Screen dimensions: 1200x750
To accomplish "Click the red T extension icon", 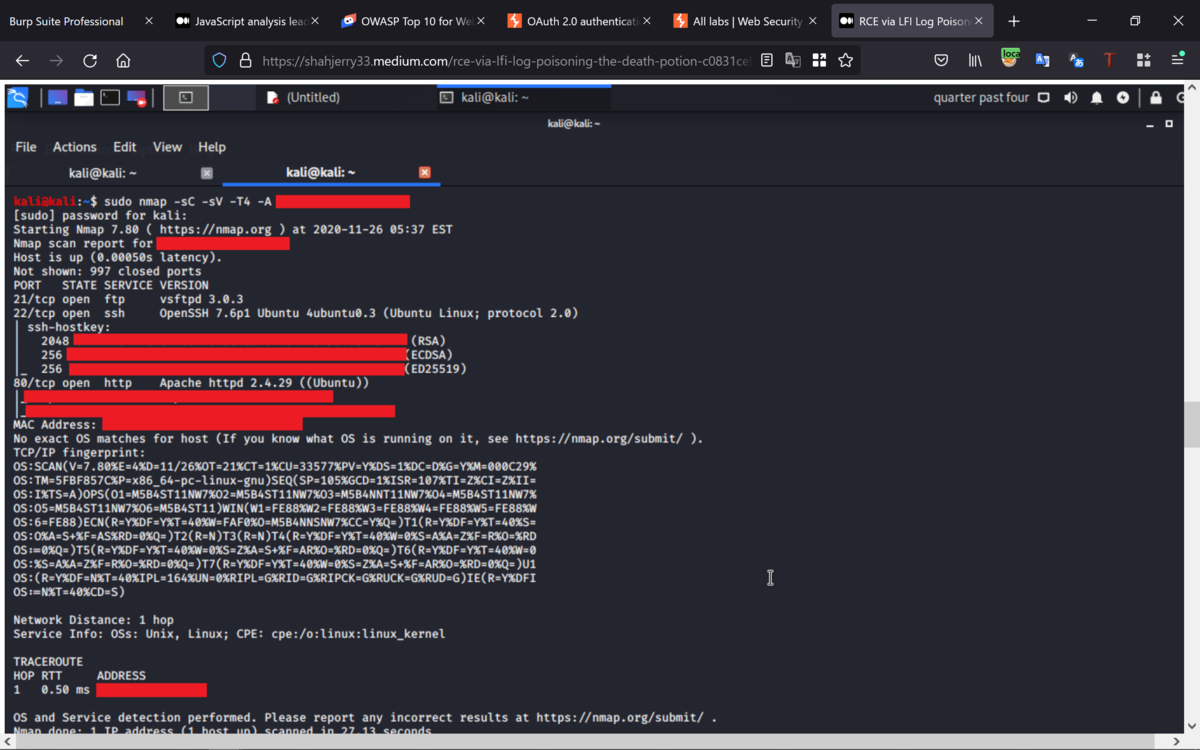I will tap(1109, 61).
